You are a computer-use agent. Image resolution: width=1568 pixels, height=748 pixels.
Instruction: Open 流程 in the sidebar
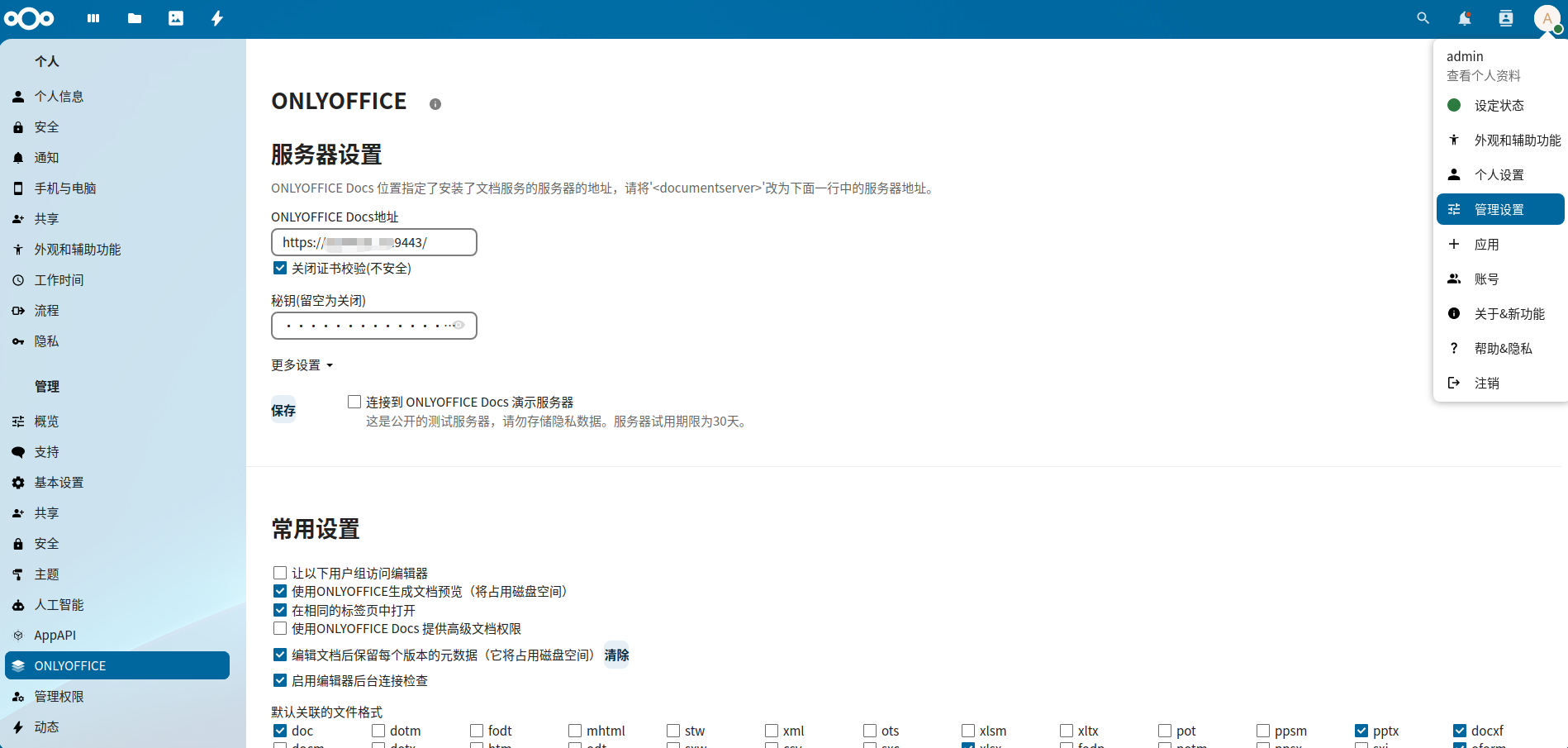tap(117, 311)
